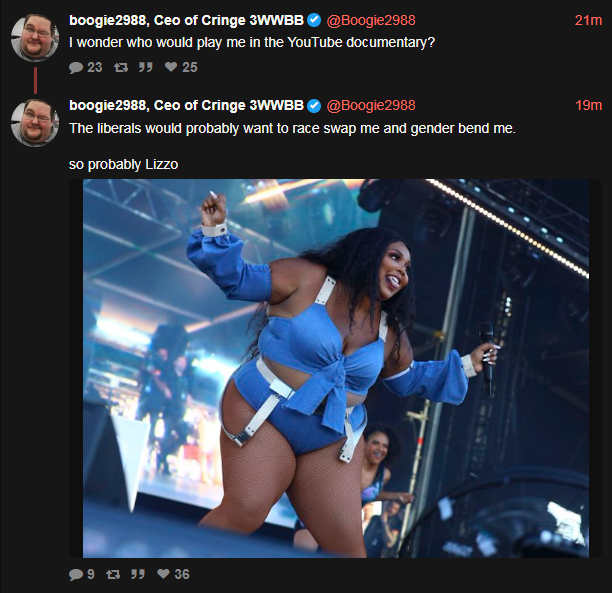Viewport: 612px width, 593px height.
Task: Open the 19m timestamp link
Action: click(x=589, y=105)
